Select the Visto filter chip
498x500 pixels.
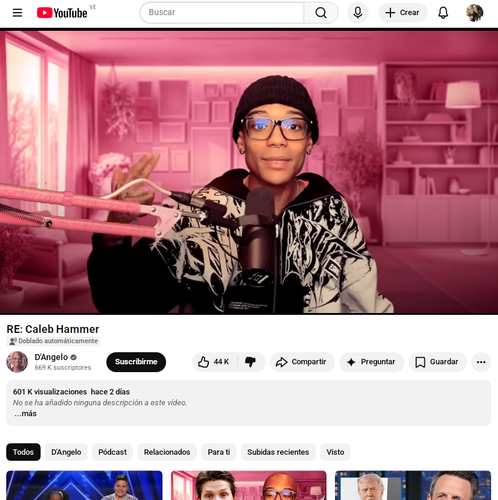335,452
